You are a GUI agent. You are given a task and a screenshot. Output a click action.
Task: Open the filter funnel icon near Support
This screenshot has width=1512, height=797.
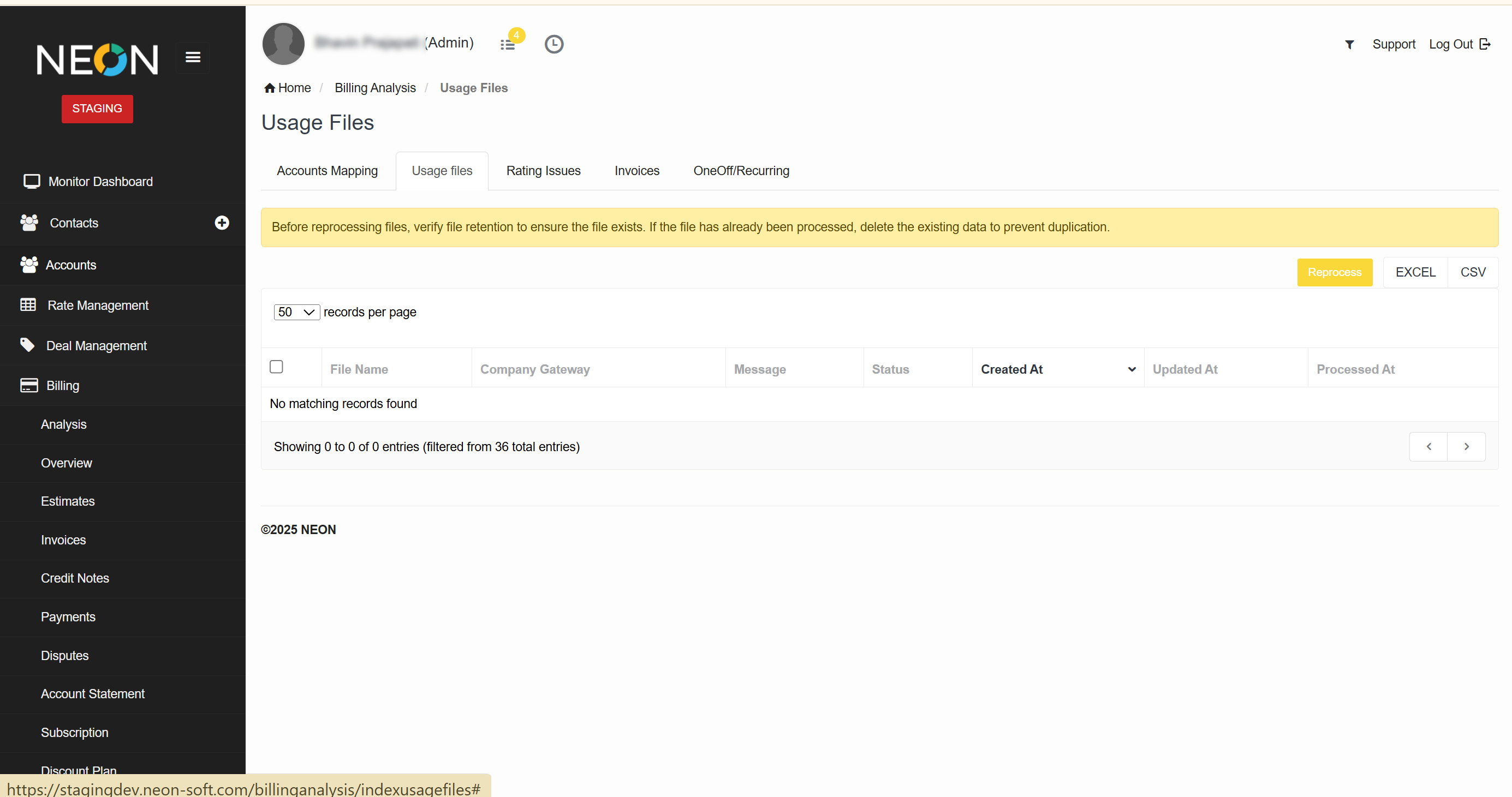[x=1349, y=45]
